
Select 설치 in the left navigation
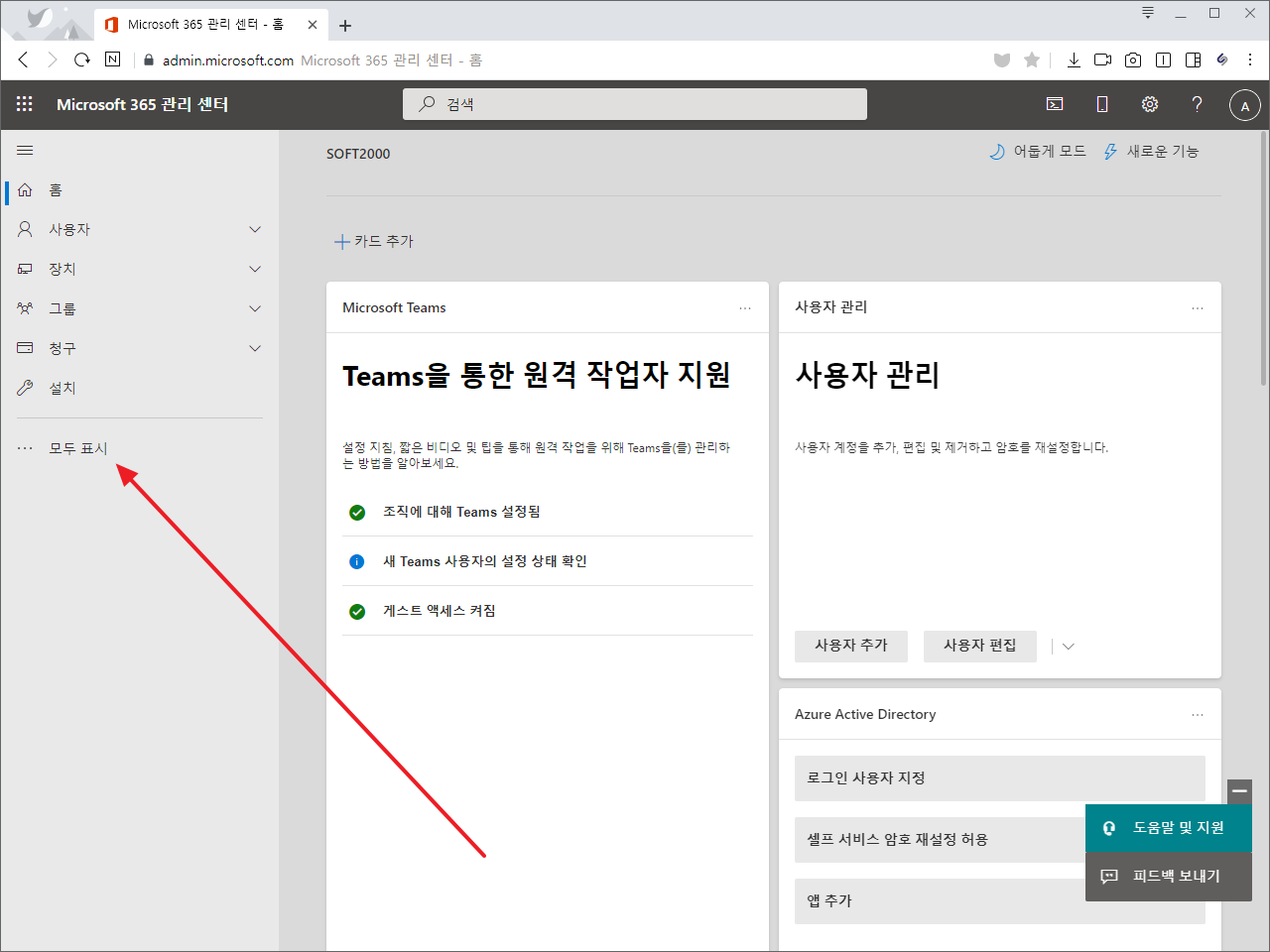pyautogui.click(x=63, y=388)
